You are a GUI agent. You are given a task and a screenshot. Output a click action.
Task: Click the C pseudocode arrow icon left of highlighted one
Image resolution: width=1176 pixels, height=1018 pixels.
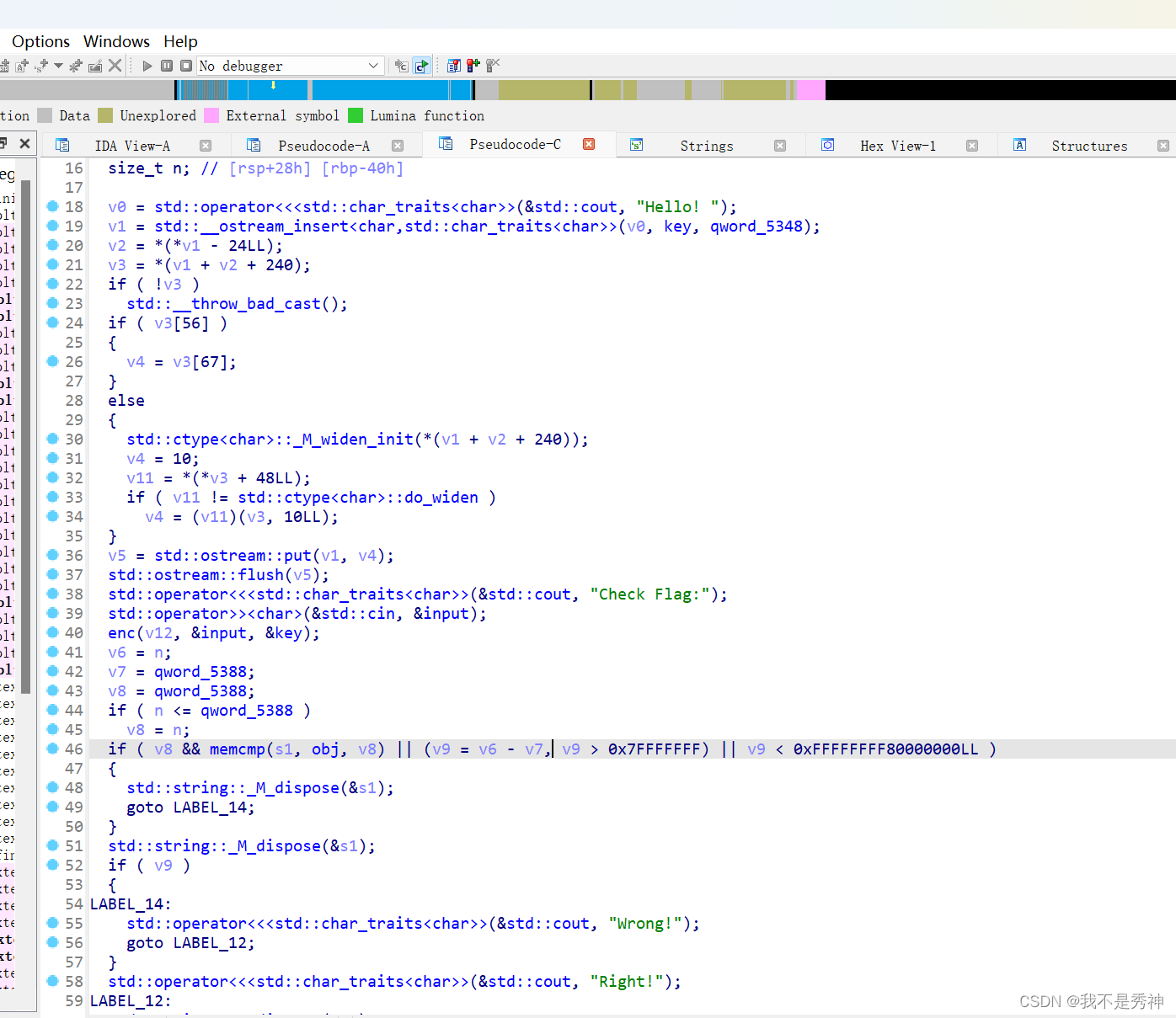[x=402, y=66]
